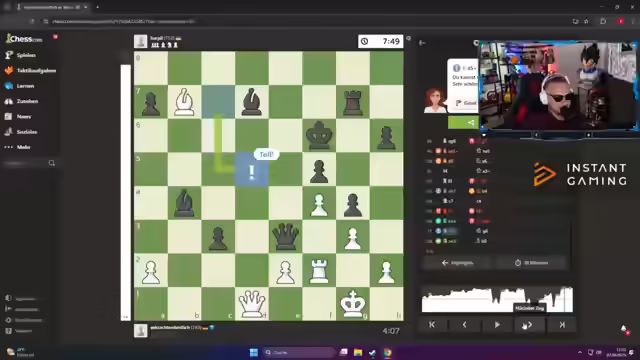
Task: Toggle the light/dark theme sidebar icon
Action: pyautogui.click(x=9, y=298)
